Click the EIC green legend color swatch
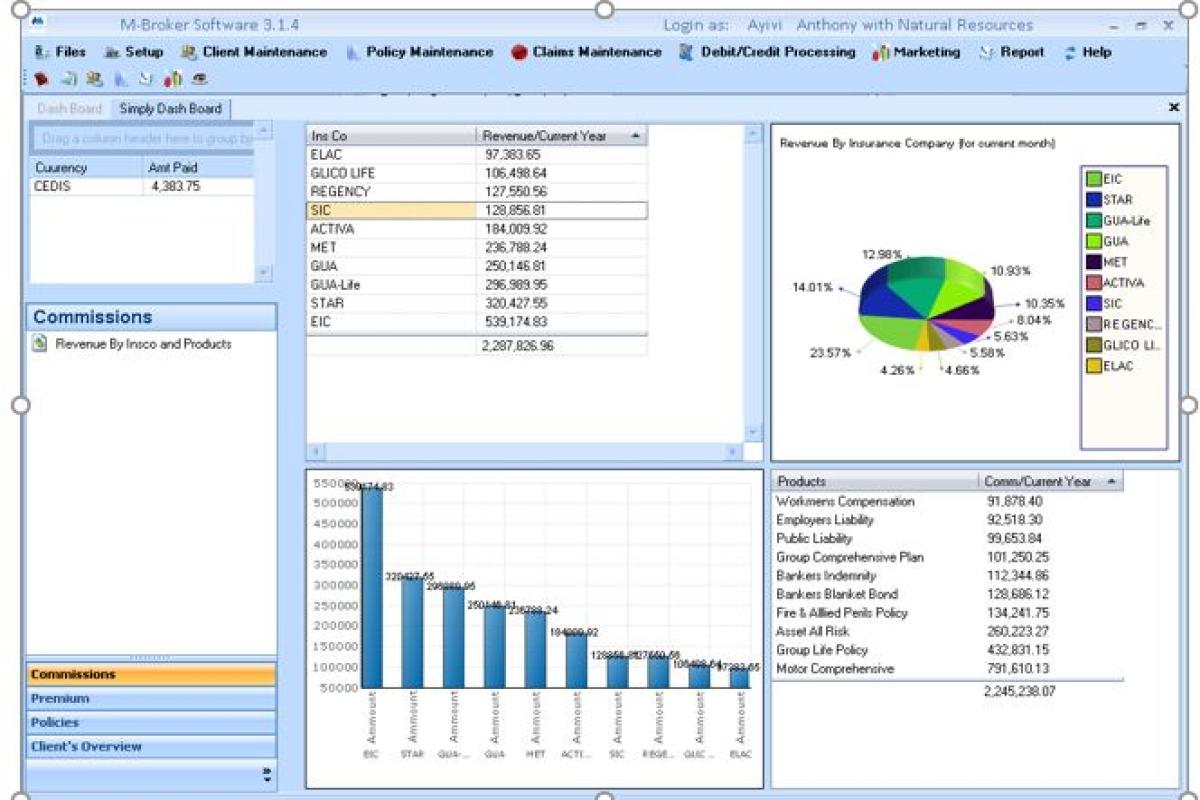 pyautogui.click(x=1094, y=179)
